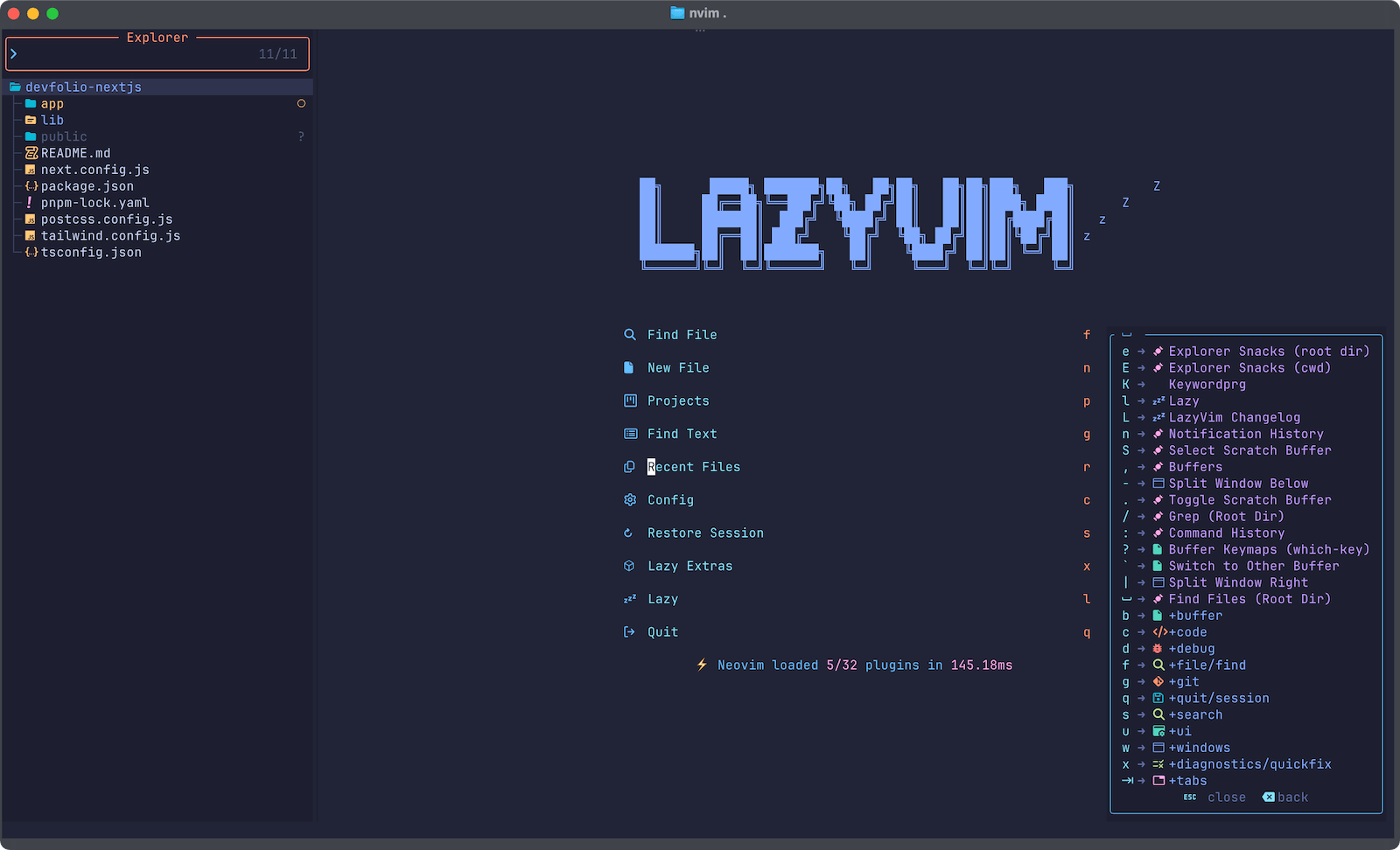Click close in which-key popup footer
This screenshot has height=850, width=1400.
coord(1226,798)
